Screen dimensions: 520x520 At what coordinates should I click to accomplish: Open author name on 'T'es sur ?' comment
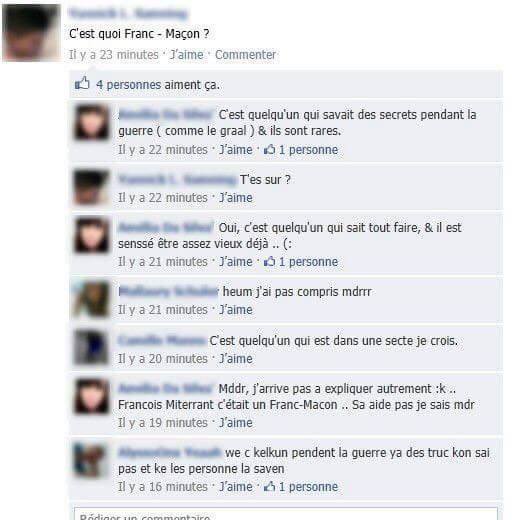(177, 180)
